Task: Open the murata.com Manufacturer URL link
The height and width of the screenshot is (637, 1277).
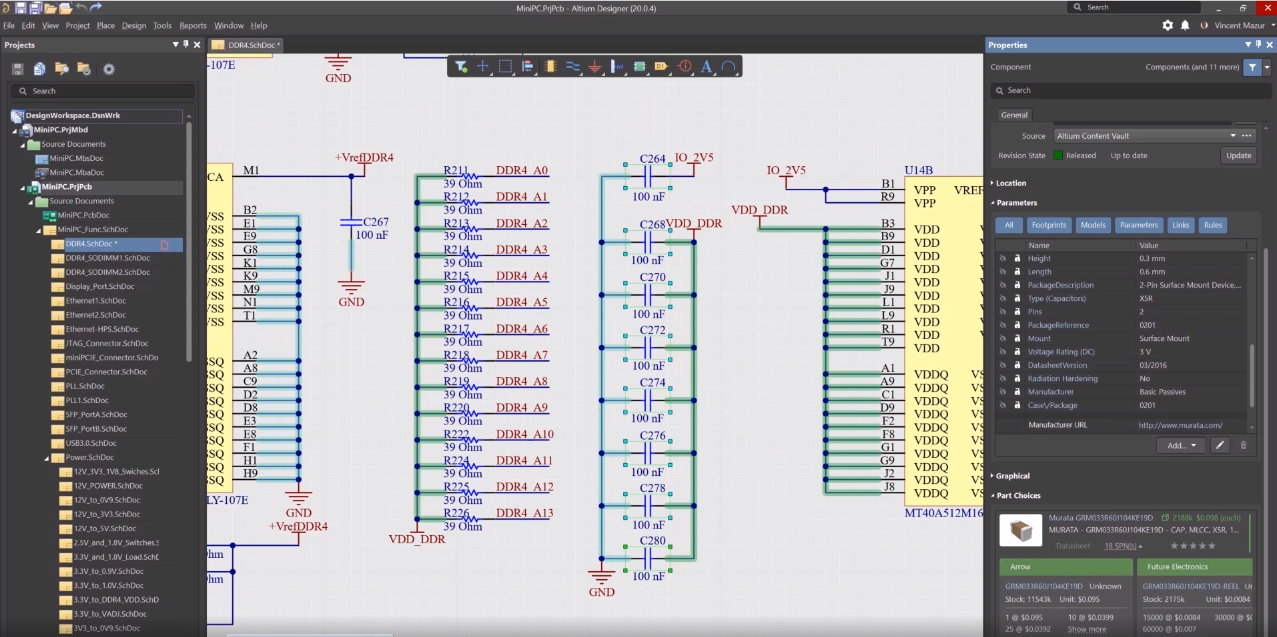Action: pos(1180,425)
